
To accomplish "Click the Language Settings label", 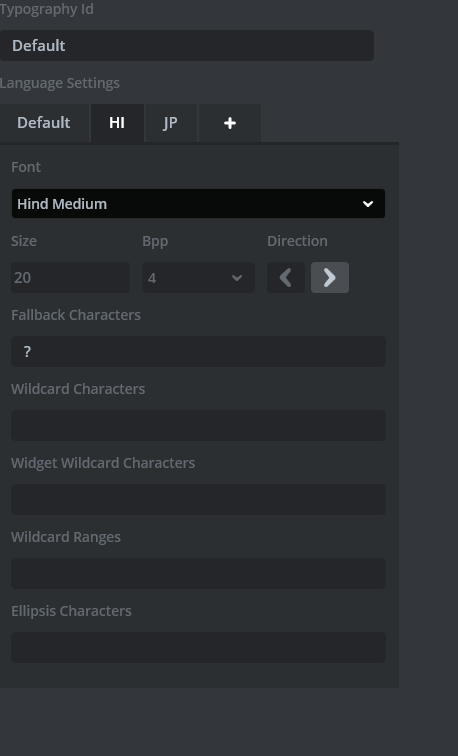I will pos(60,83).
